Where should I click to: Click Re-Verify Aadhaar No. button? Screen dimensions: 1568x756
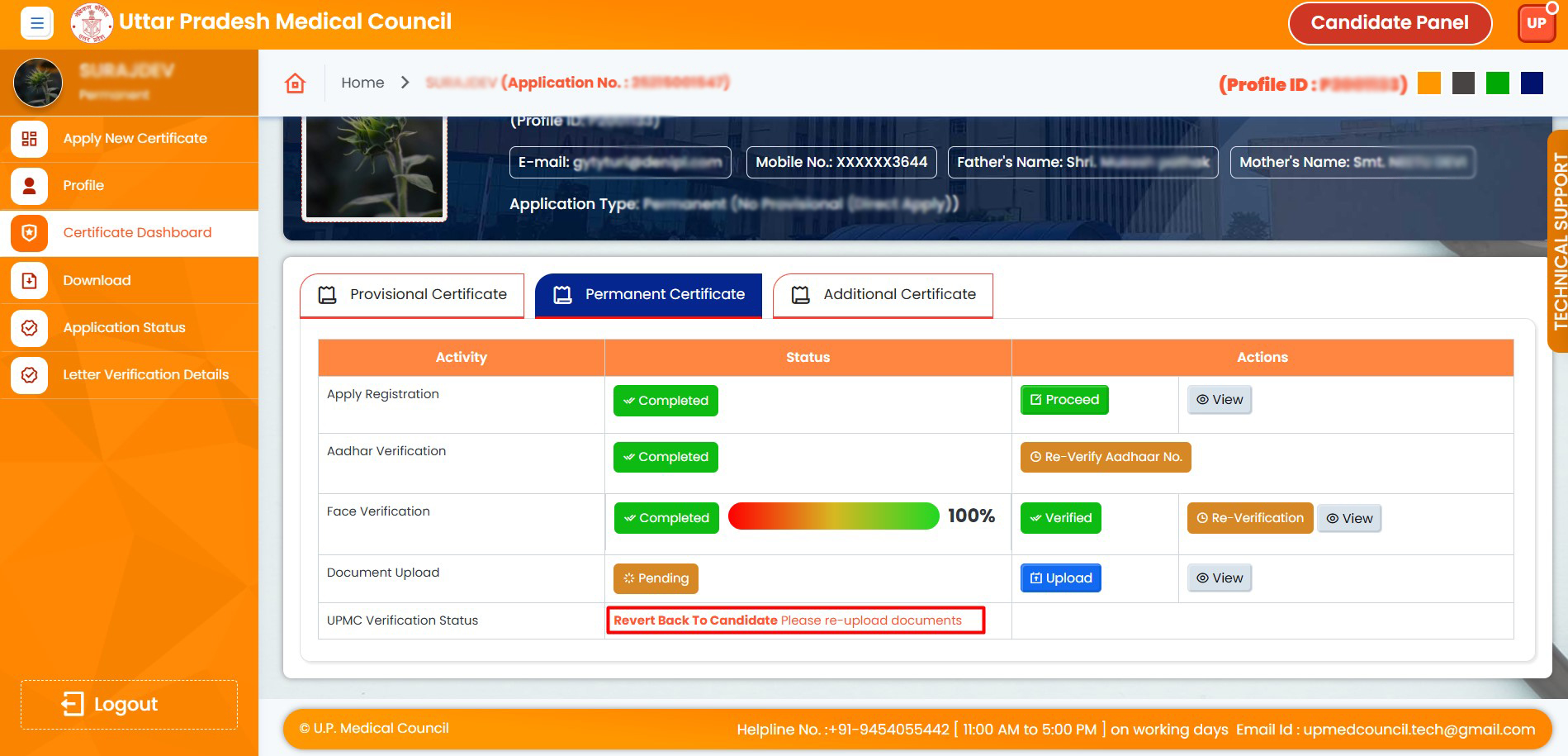coord(1105,457)
